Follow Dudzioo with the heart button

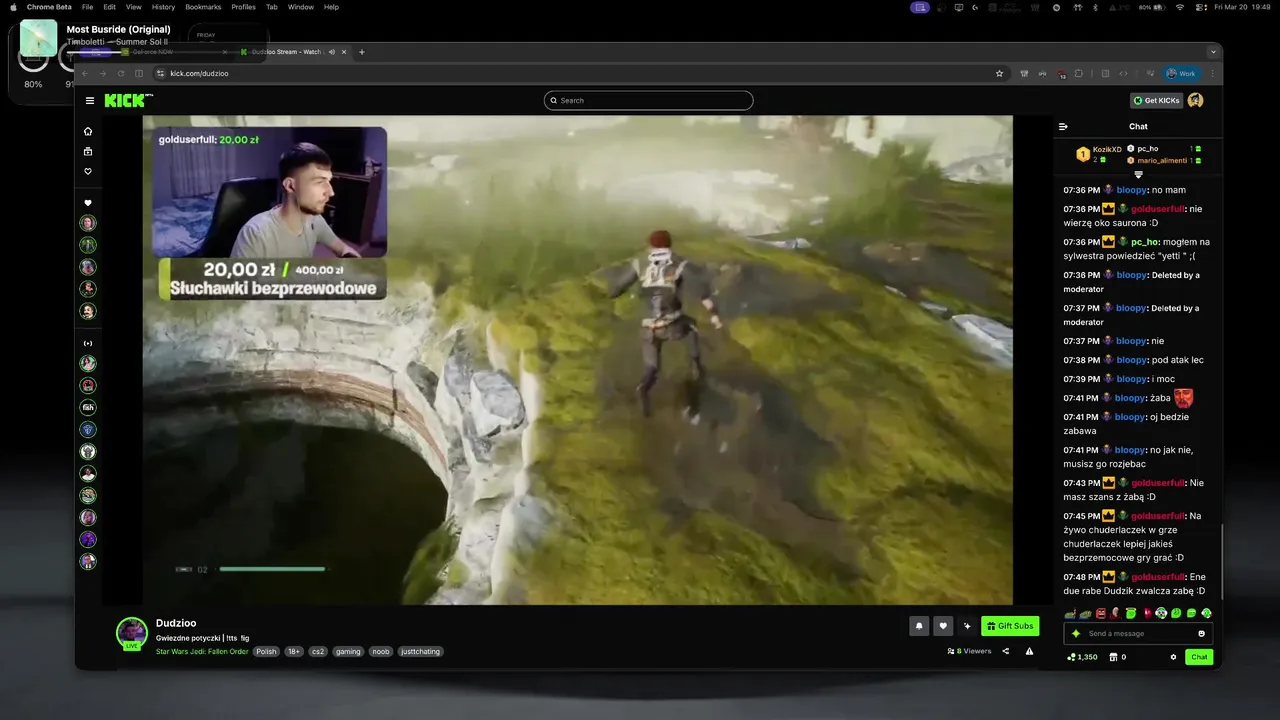point(943,626)
